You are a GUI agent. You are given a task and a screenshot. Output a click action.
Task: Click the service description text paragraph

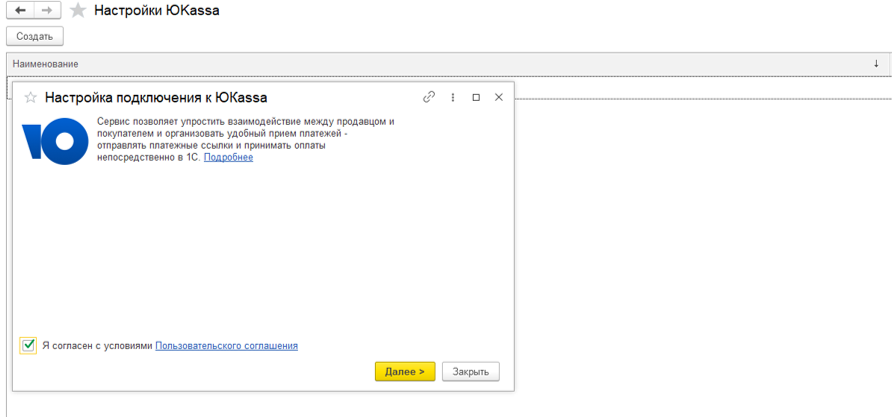[246, 140]
